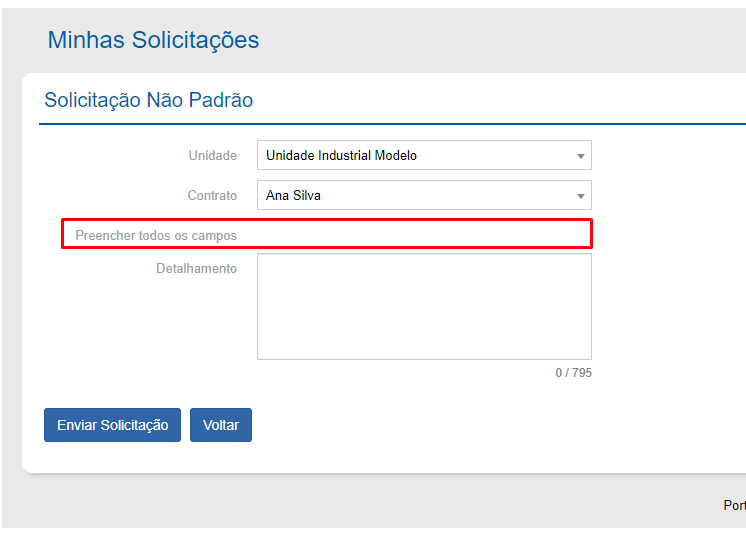The height and width of the screenshot is (540, 746).
Task: Click the Contrato dropdown arrow
Action: (580, 196)
